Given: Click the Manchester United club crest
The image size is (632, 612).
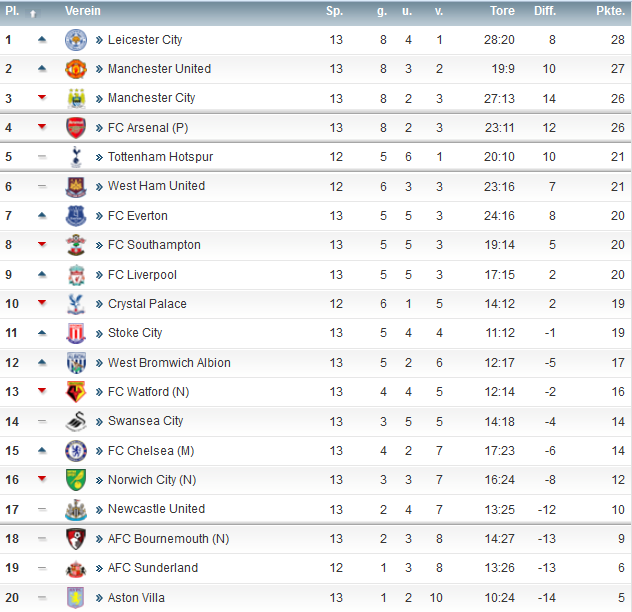Looking at the screenshot, I should pos(76,69).
